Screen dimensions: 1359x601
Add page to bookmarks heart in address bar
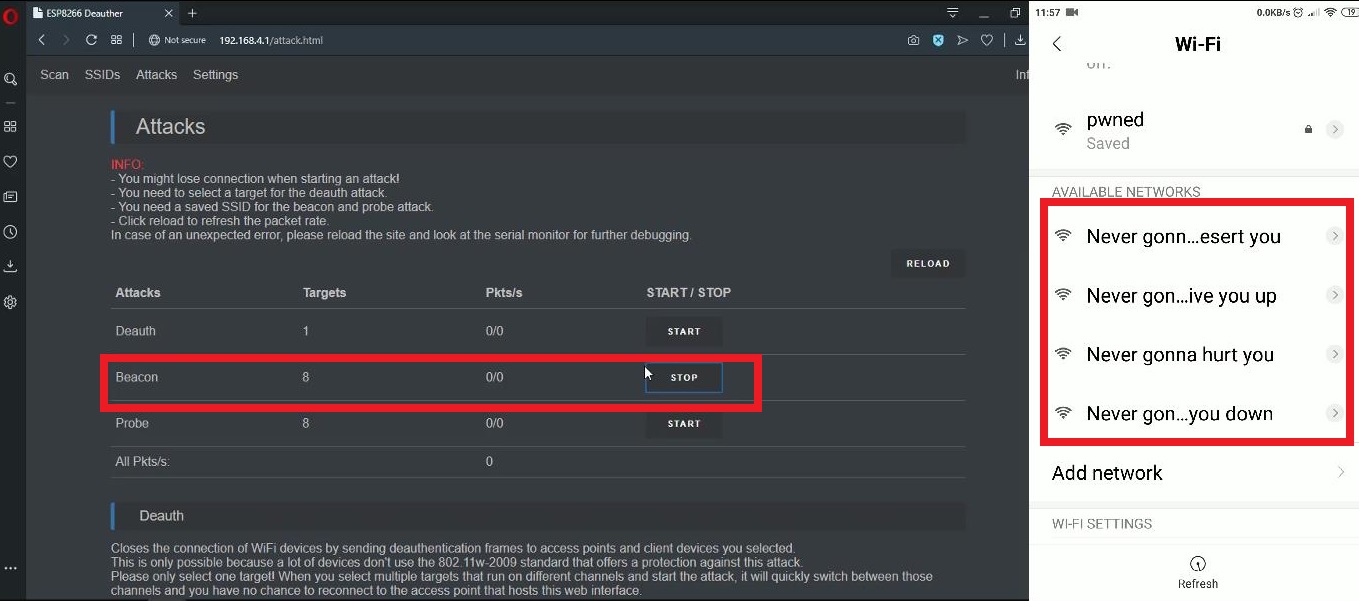[987, 40]
